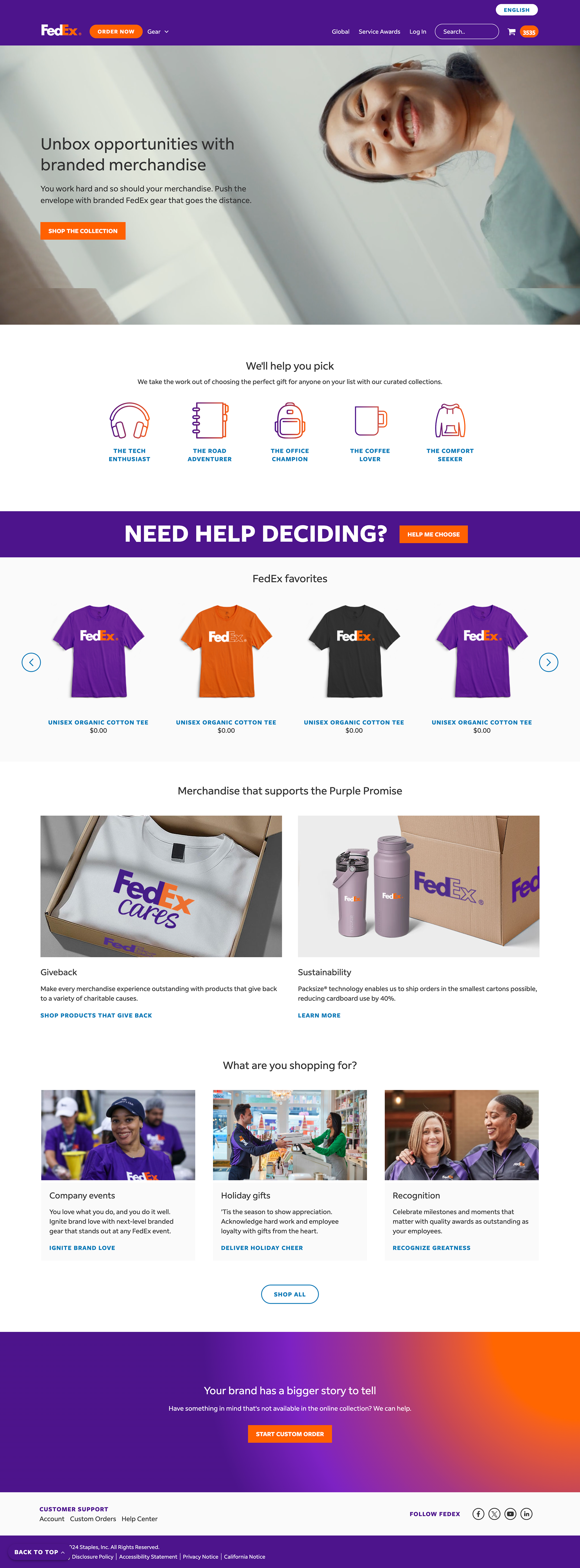Open the orange Unisex Organic Cotton Tee thumbnail
The width and height of the screenshot is (580, 1568).
tap(226, 651)
